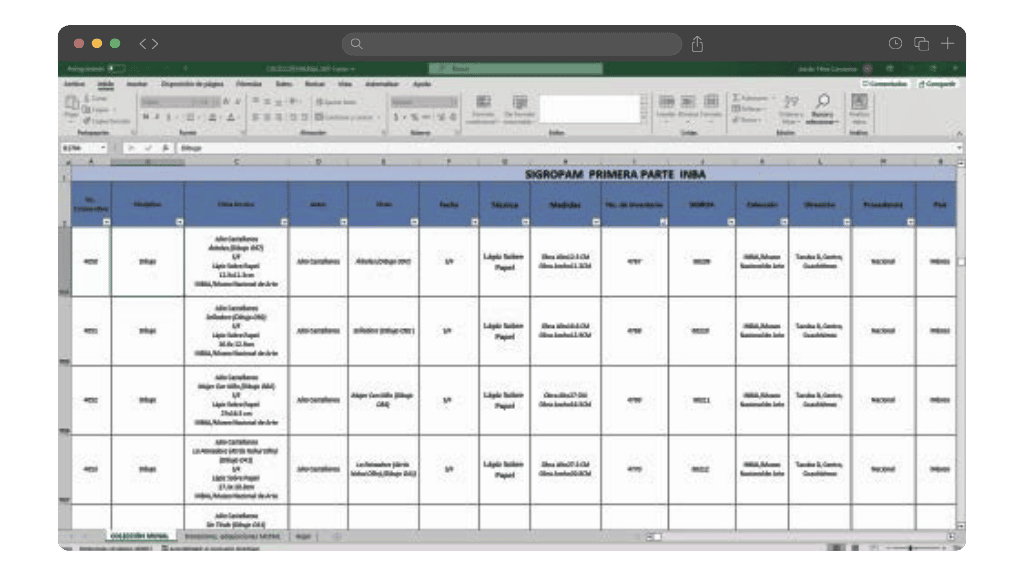
Task: Click the Copiar icon in Portapapeles
Action: pos(87,110)
